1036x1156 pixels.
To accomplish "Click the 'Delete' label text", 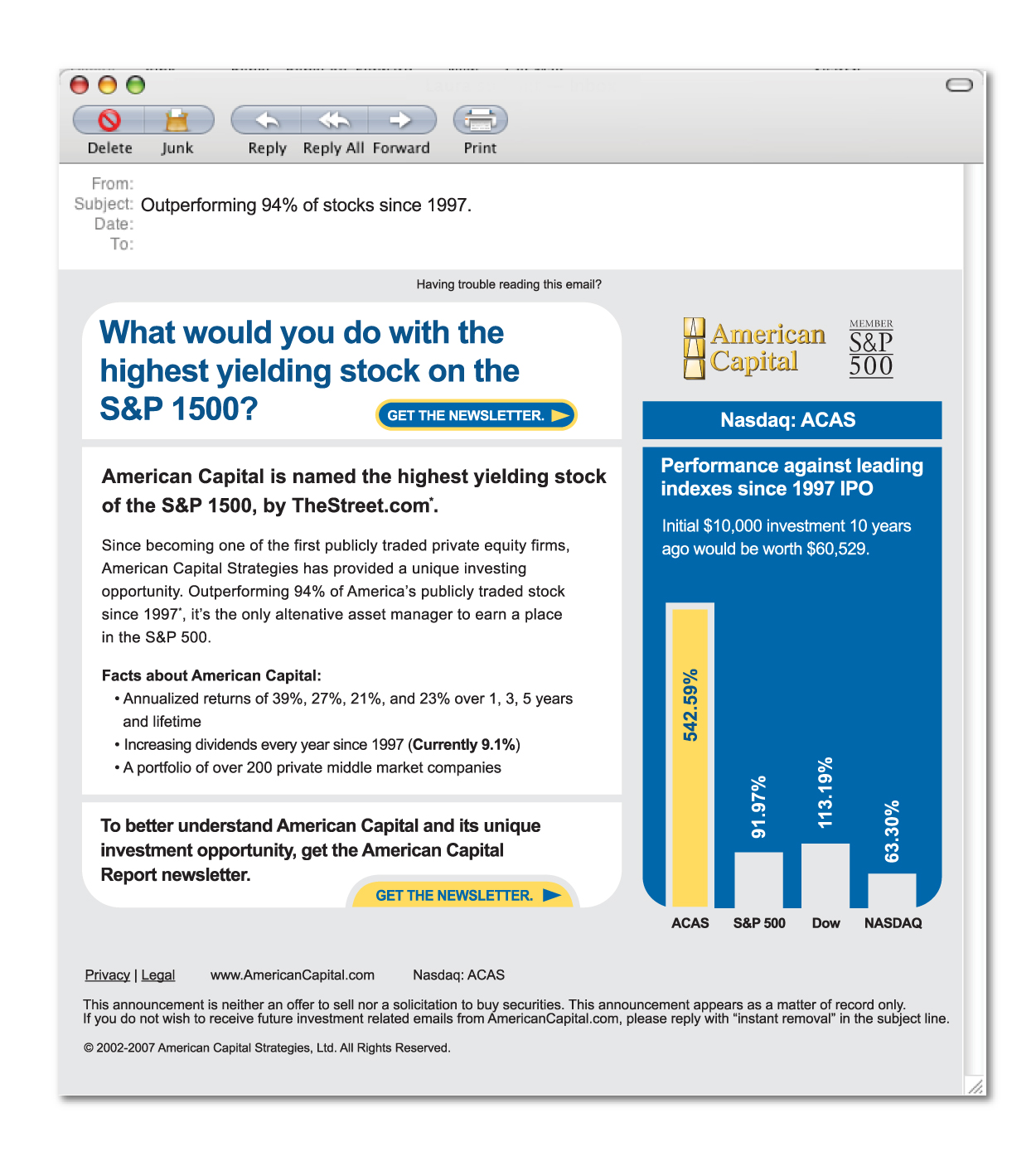I will click(x=110, y=148).
